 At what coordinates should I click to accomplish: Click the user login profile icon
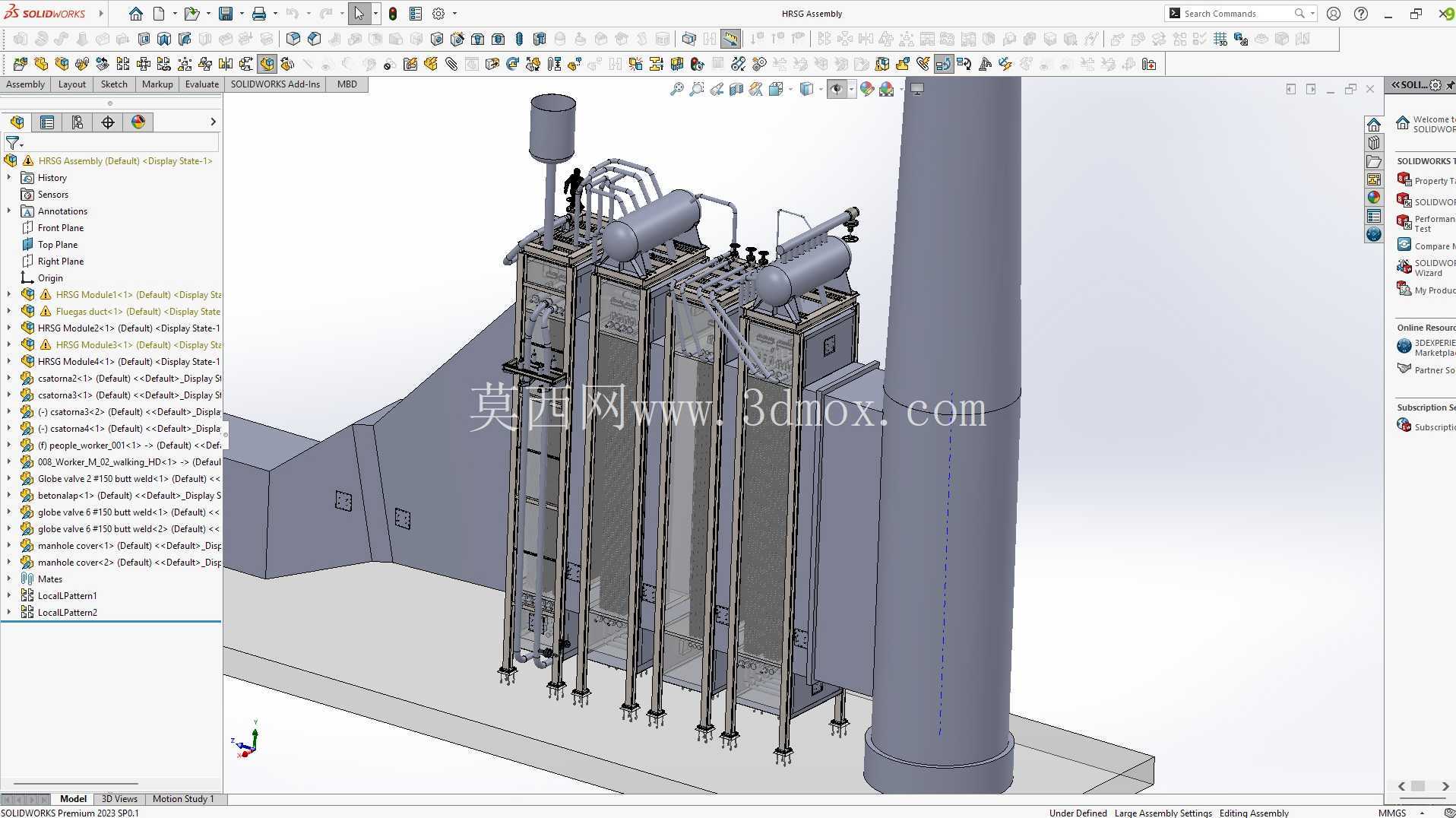tap(1334, 14)
